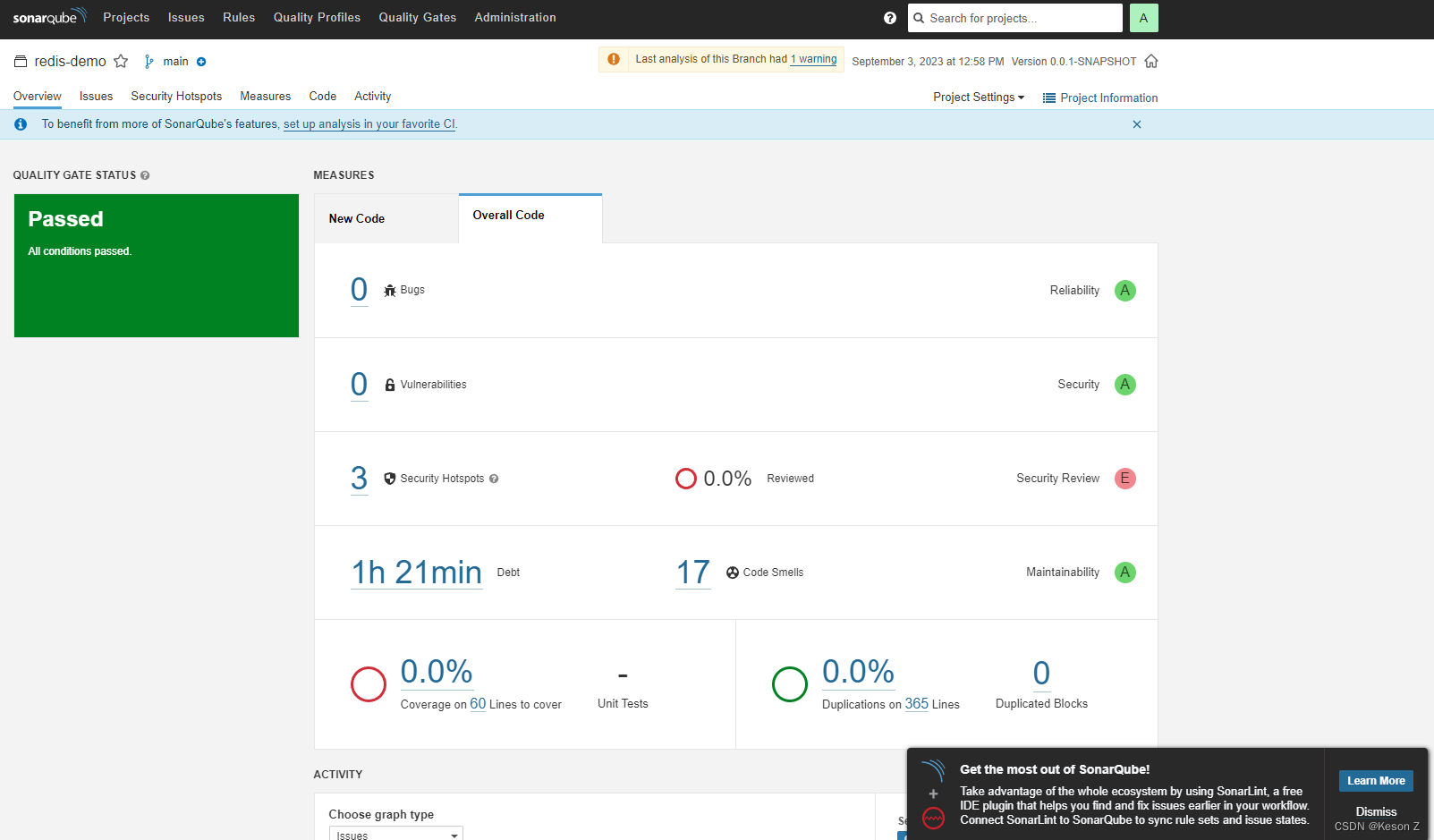This screenshot has width=1434, height=840.
Task: Switch to the New Code tab
Action: (x=386, y=218)
